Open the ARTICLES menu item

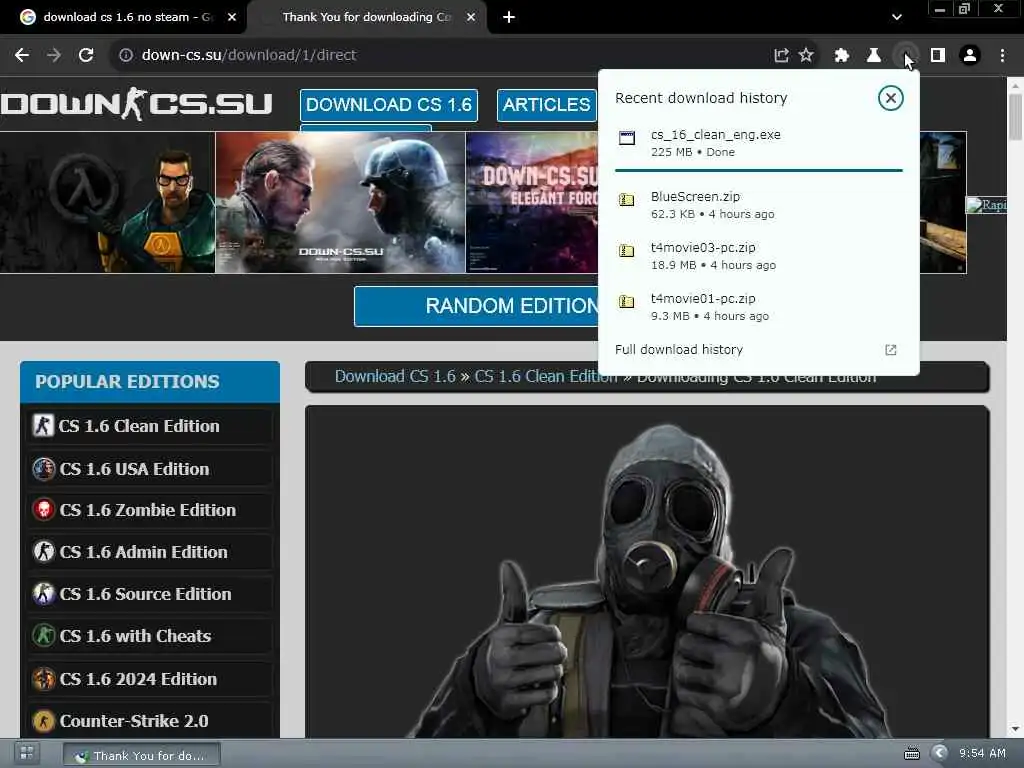pos(547,105)
